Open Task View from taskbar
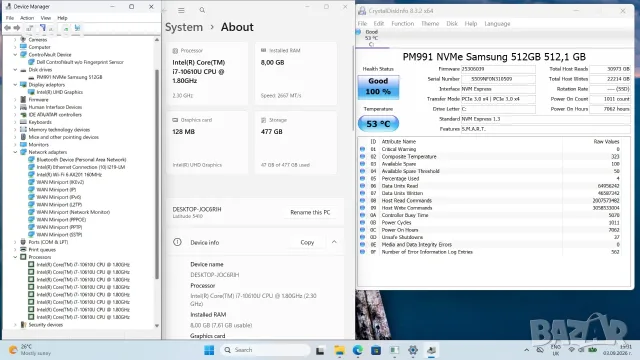This screenshot has height=360, width=640. [x=320, y=350]
